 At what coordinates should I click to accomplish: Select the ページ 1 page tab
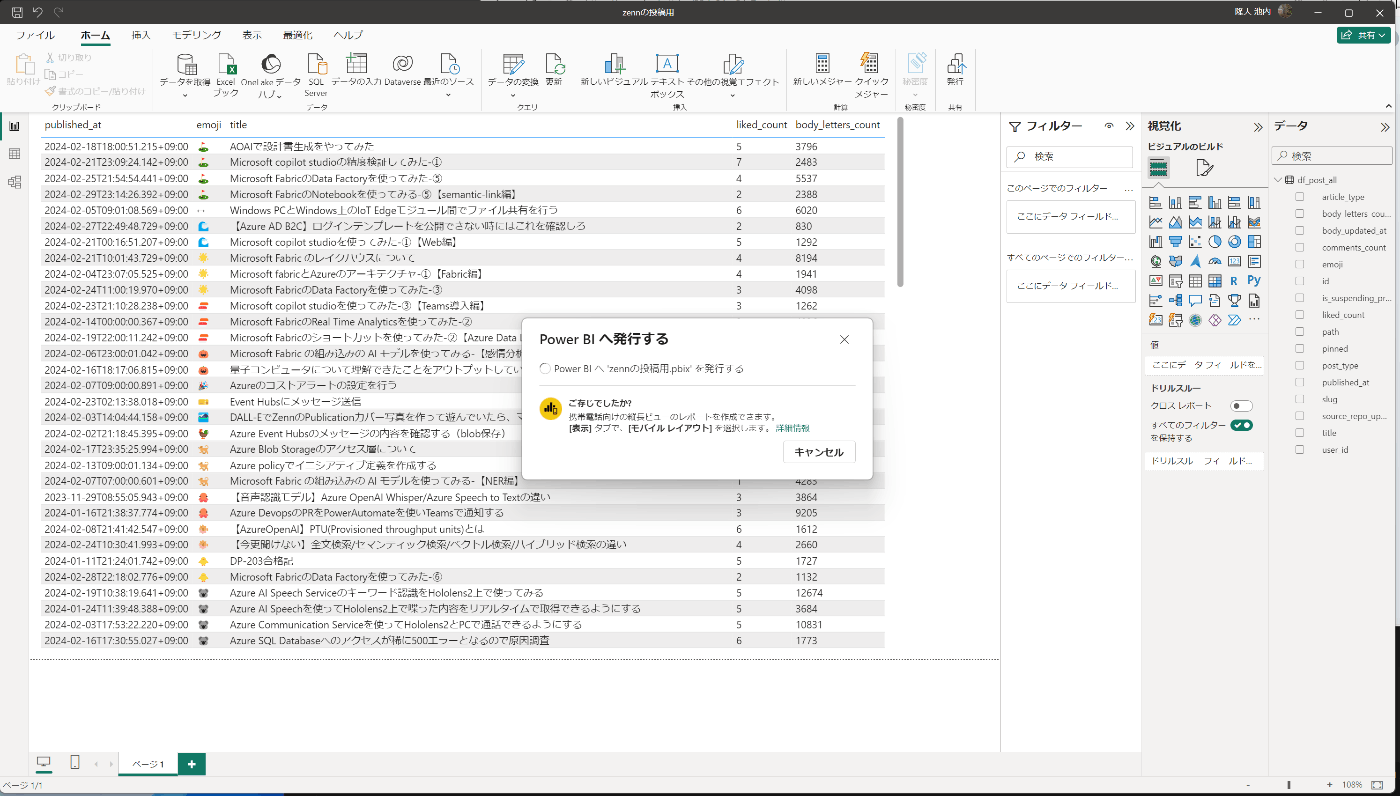(148, 764)
